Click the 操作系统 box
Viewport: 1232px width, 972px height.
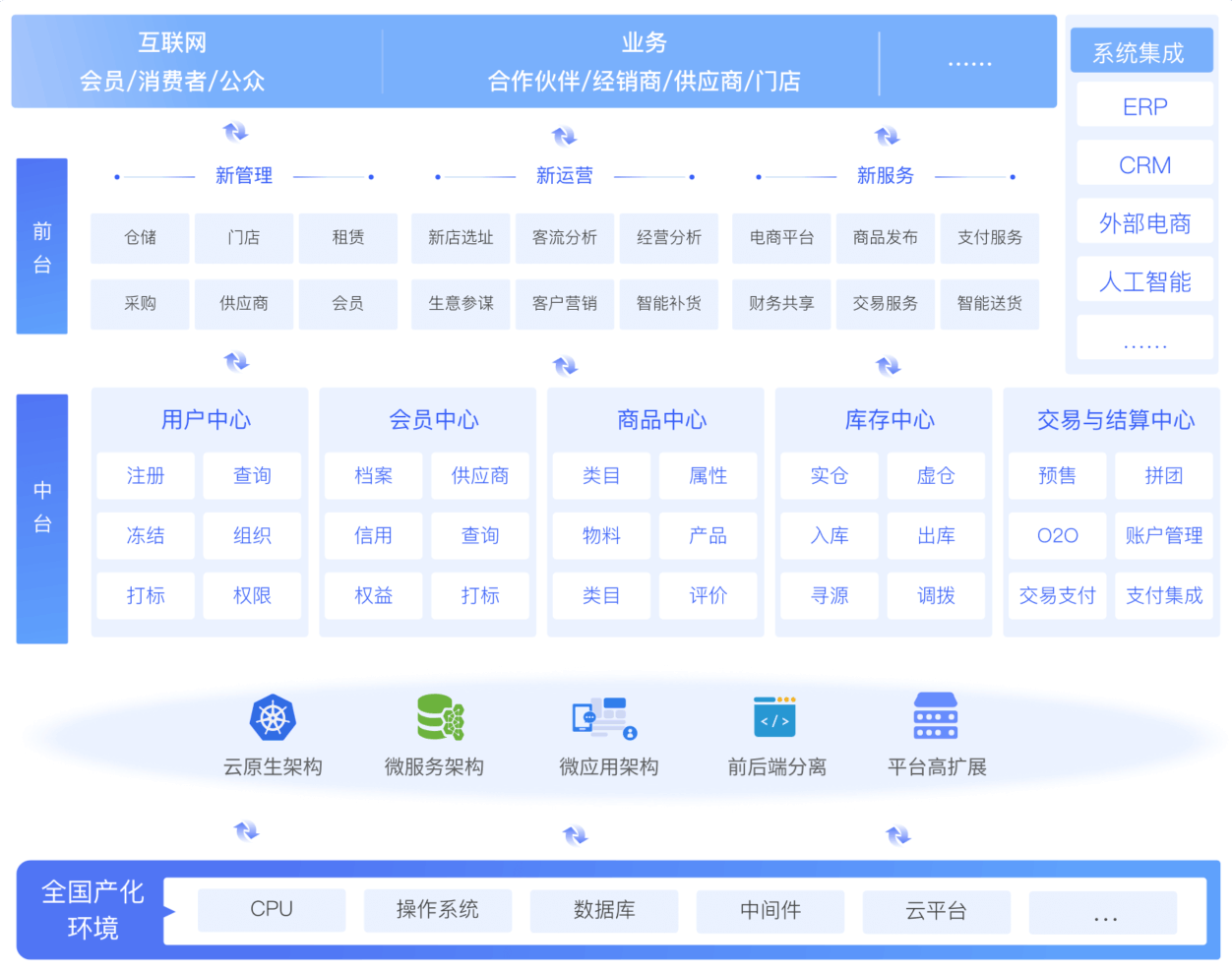coord(438,910)
